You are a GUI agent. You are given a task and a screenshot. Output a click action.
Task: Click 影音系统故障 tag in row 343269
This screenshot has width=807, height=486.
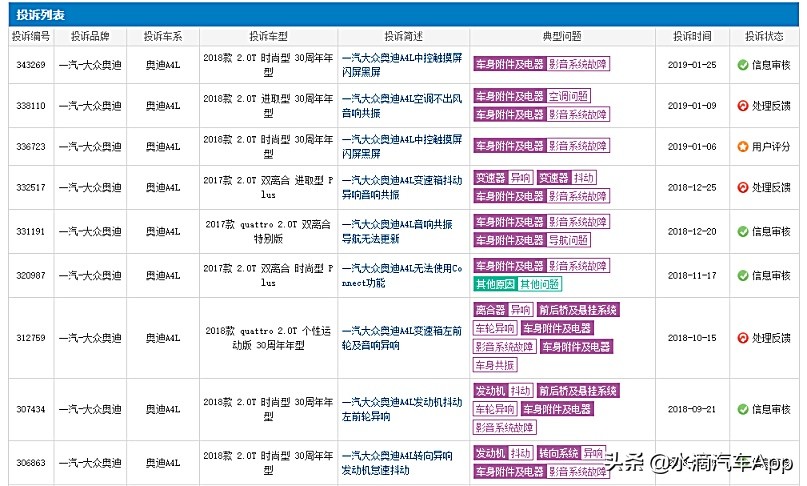click(x=577, y=64)
